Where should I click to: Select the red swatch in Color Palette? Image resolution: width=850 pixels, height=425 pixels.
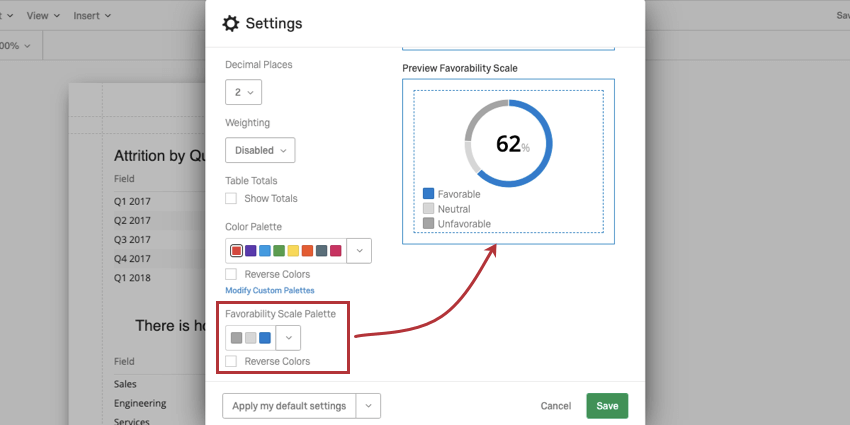[237, 250]
